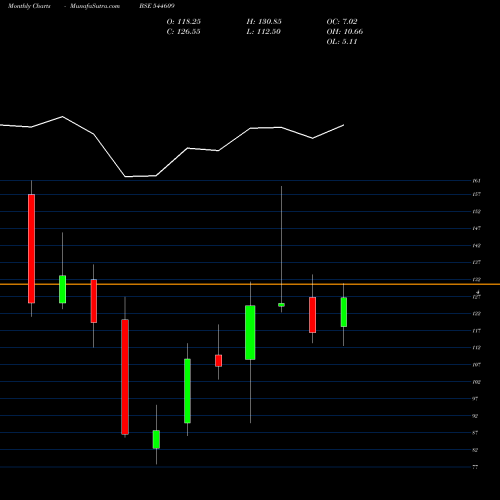Click the last green candle on the right

tap(344, 312)
